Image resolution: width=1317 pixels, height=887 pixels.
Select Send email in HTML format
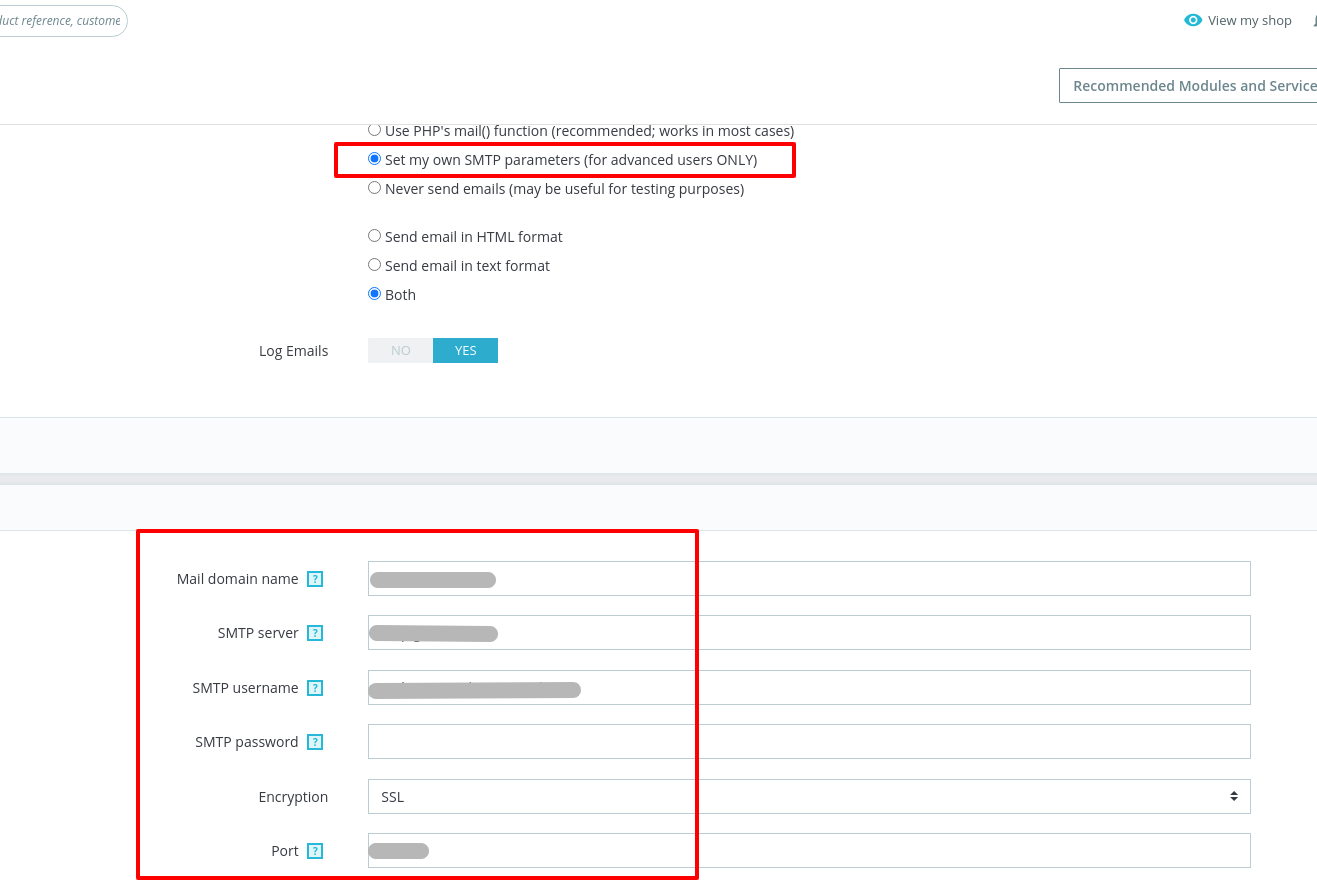[x=375, y=236]
